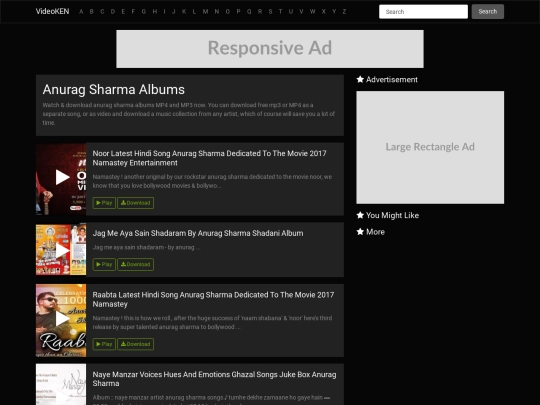Select the Anurag Sharma Albums heading
Image resolution: width=540 pixels, height=405 pixels.
(114, 90)
